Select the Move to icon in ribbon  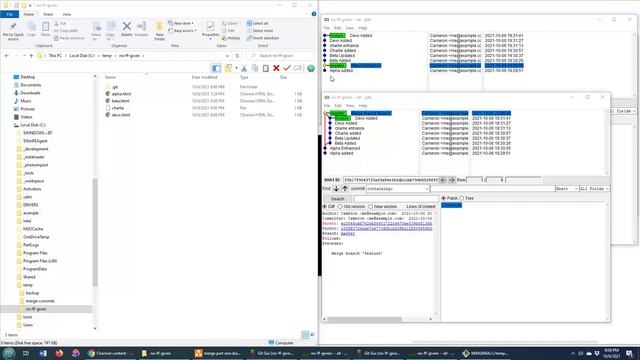(x=96, y=31)
